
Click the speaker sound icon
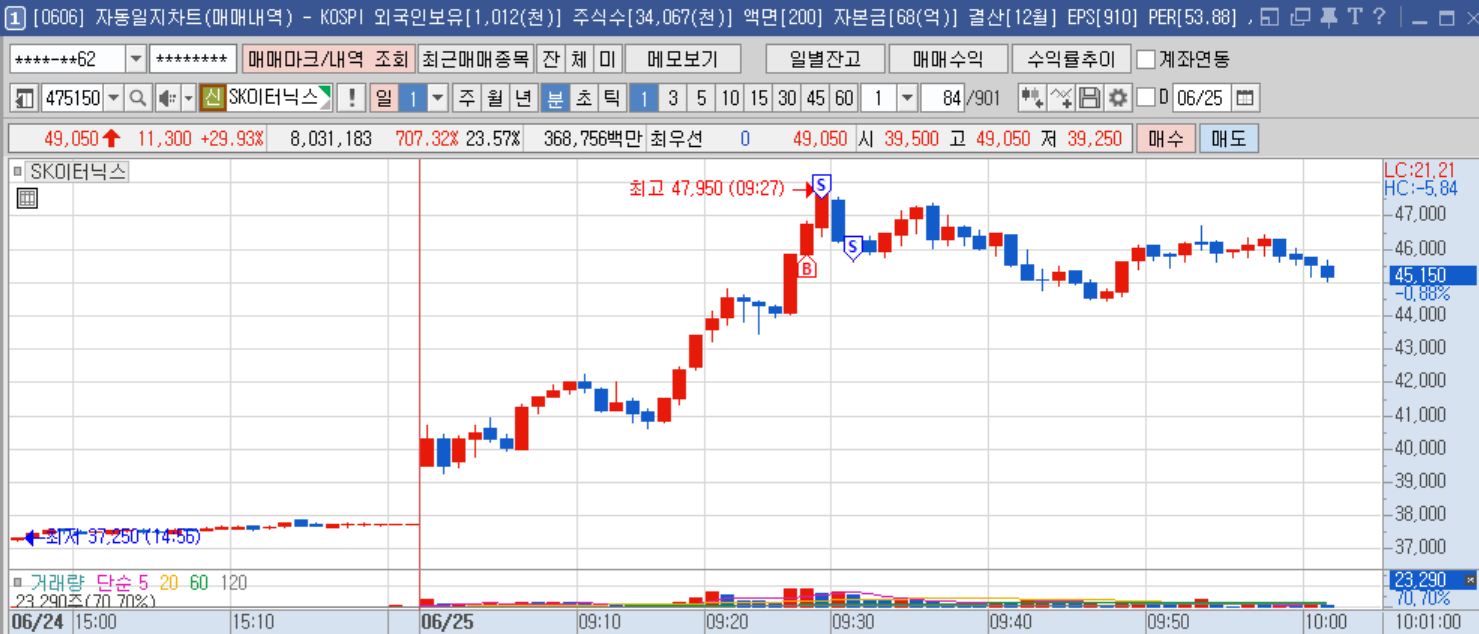[x=166, y=98]
